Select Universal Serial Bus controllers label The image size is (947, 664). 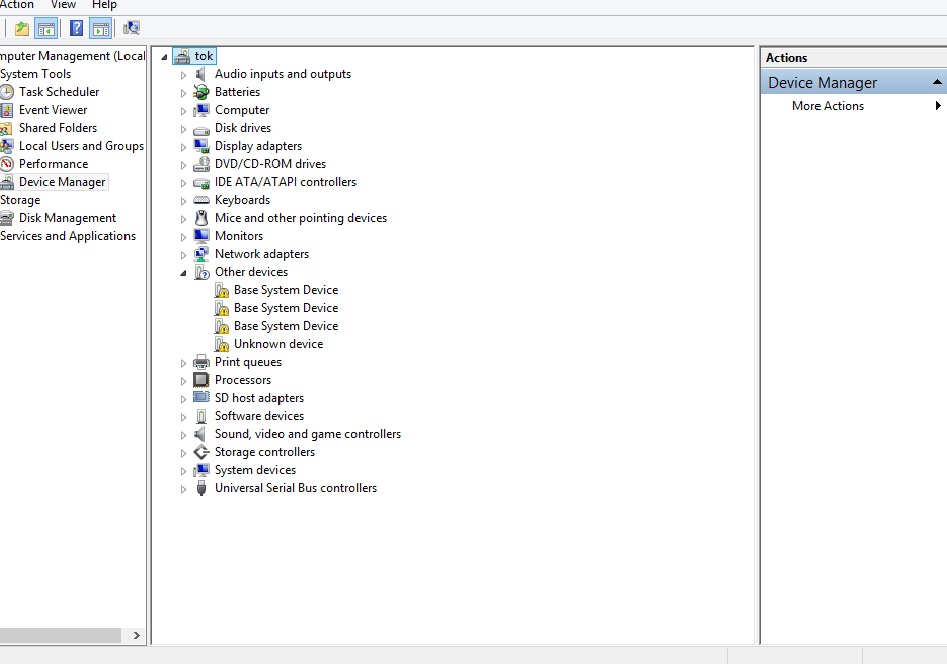pos(296,488)
